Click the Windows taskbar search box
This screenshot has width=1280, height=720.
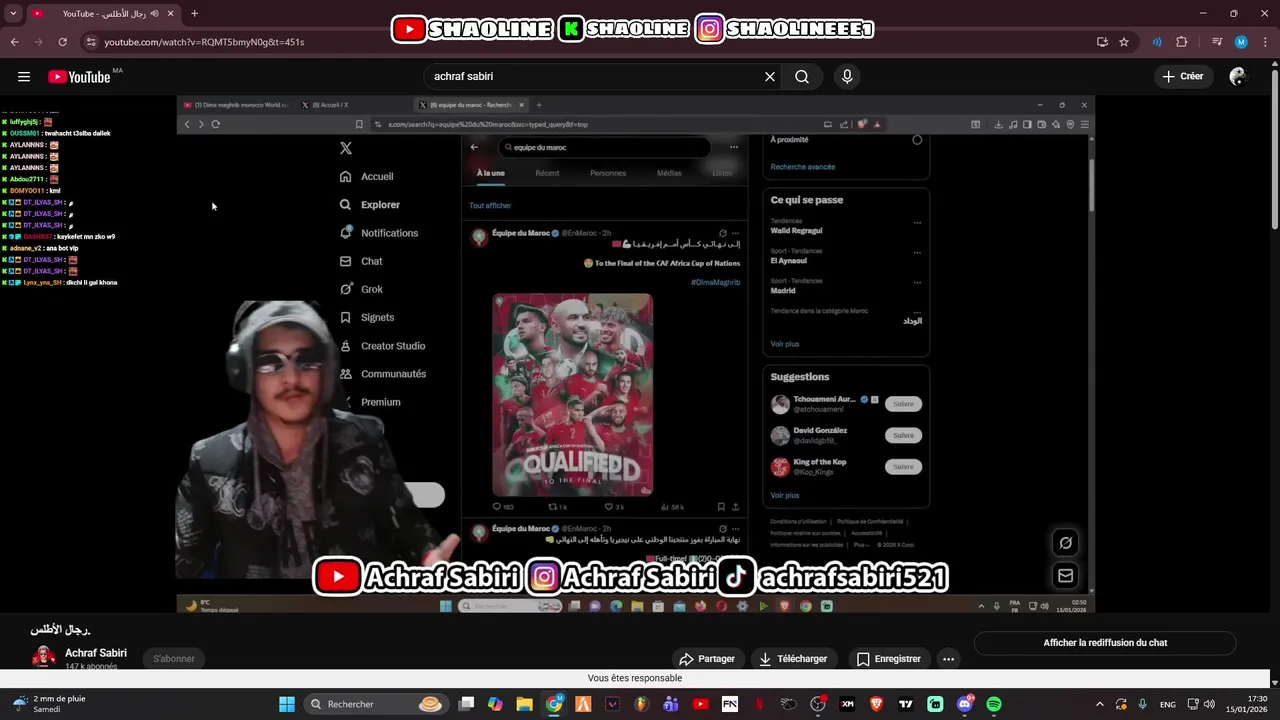[375, 704]
